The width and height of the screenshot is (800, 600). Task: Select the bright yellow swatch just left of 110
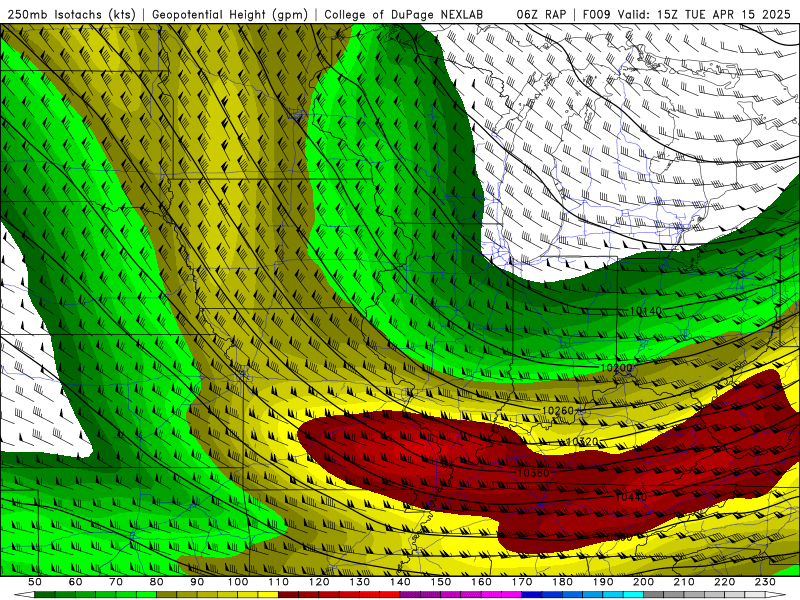tap(268, 594)
